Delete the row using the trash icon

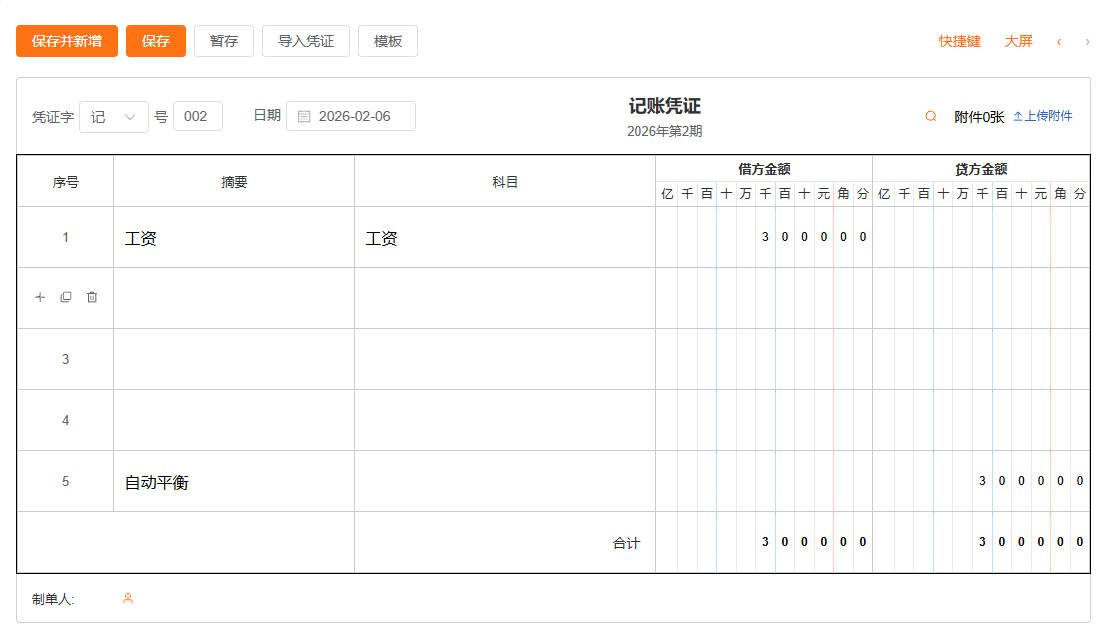click(92, 297)
